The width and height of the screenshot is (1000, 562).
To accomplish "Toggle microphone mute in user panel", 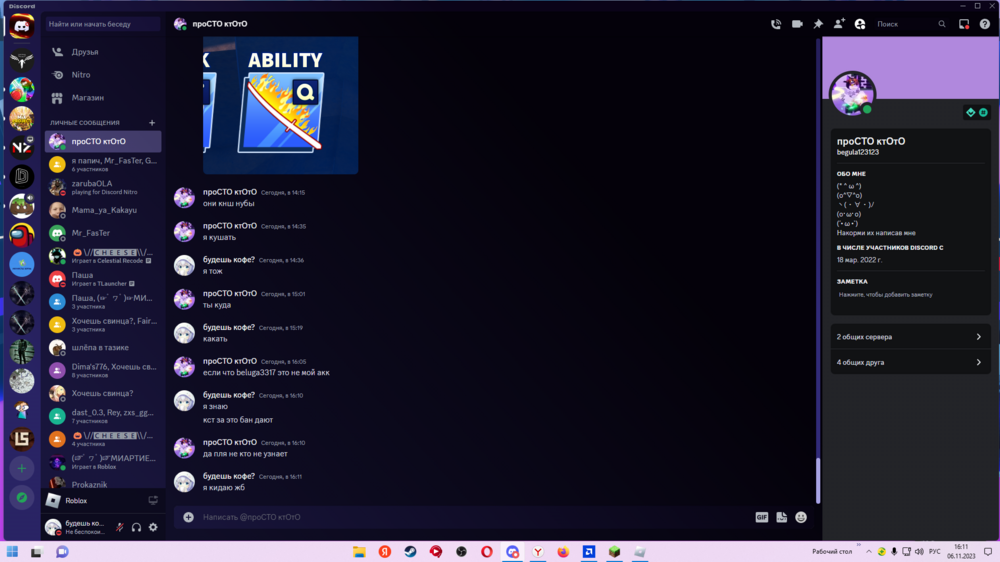I will pyautogui.click(x=119, y=528).
